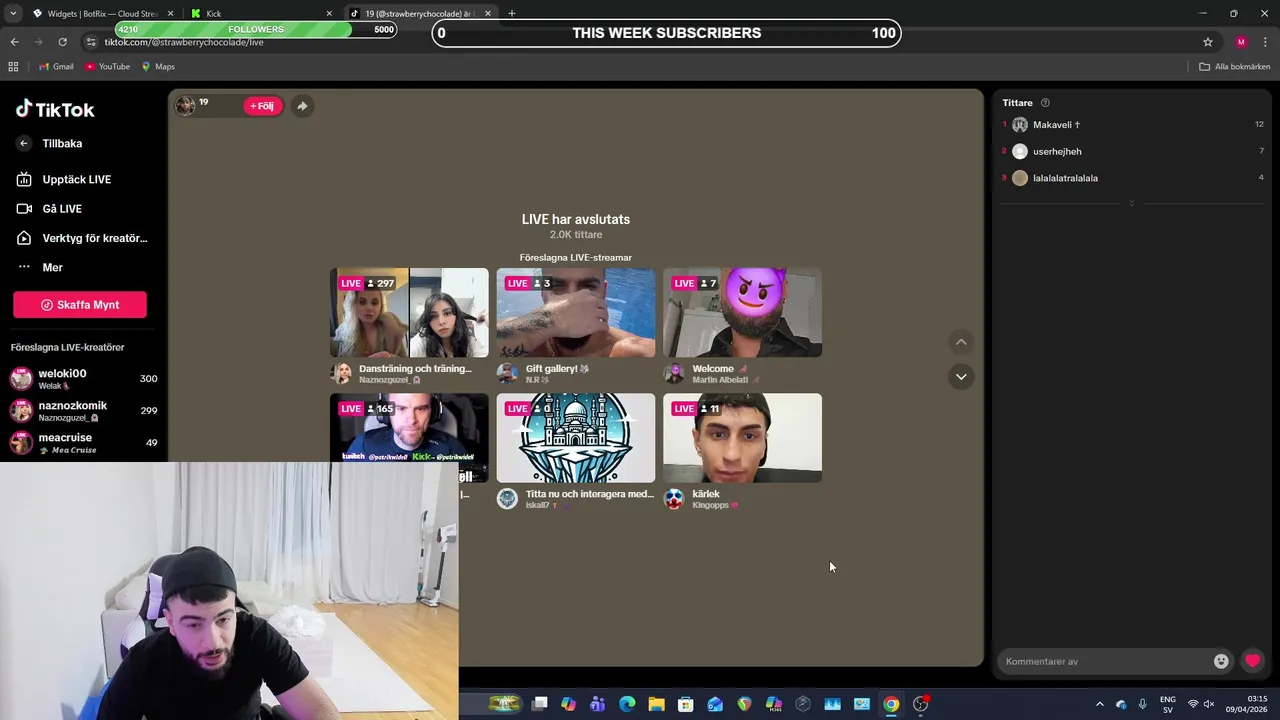Open suggested creator weloki00
Screen dimensions: 1280x720
[84, 379]
